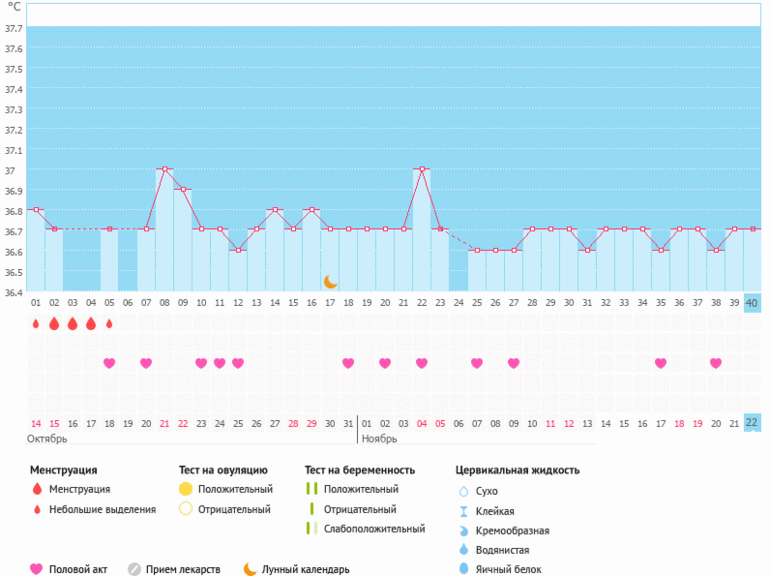Click the gray pill icon beside Прием лекарств
This screenshot has width=770, height=576.
tap(134, 569)
